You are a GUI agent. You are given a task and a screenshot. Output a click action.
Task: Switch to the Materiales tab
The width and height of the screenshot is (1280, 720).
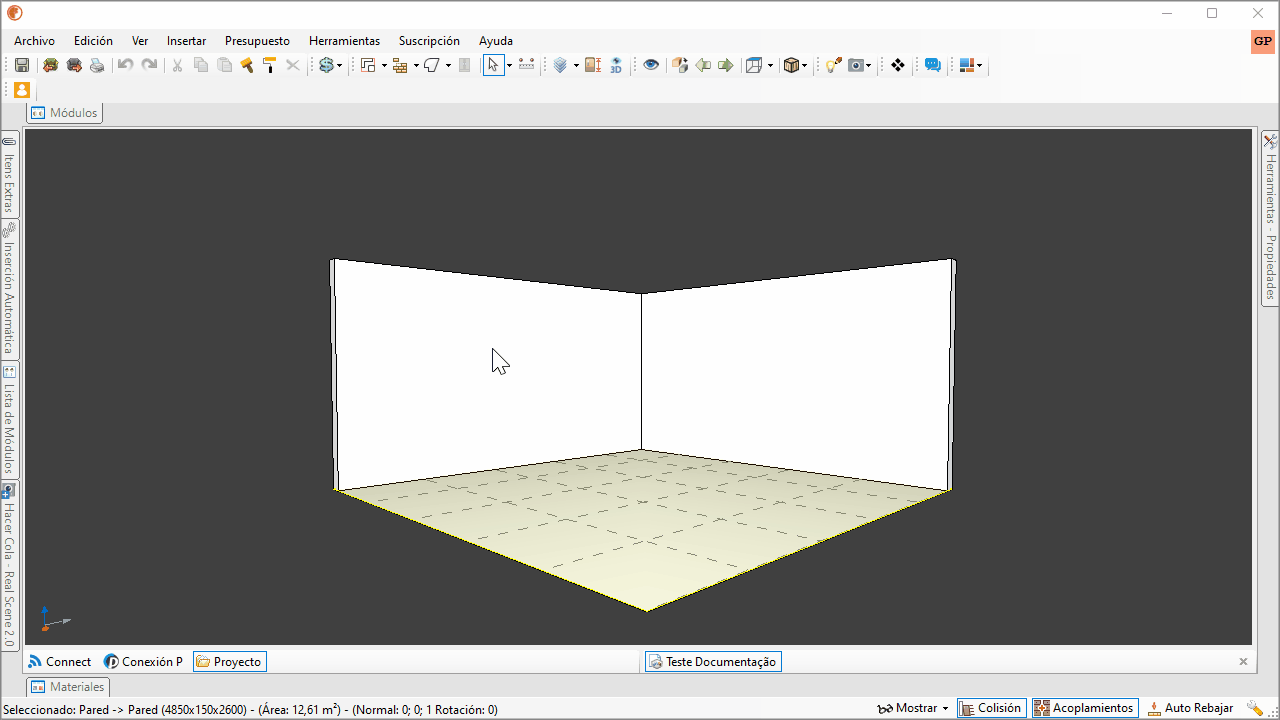68,687
